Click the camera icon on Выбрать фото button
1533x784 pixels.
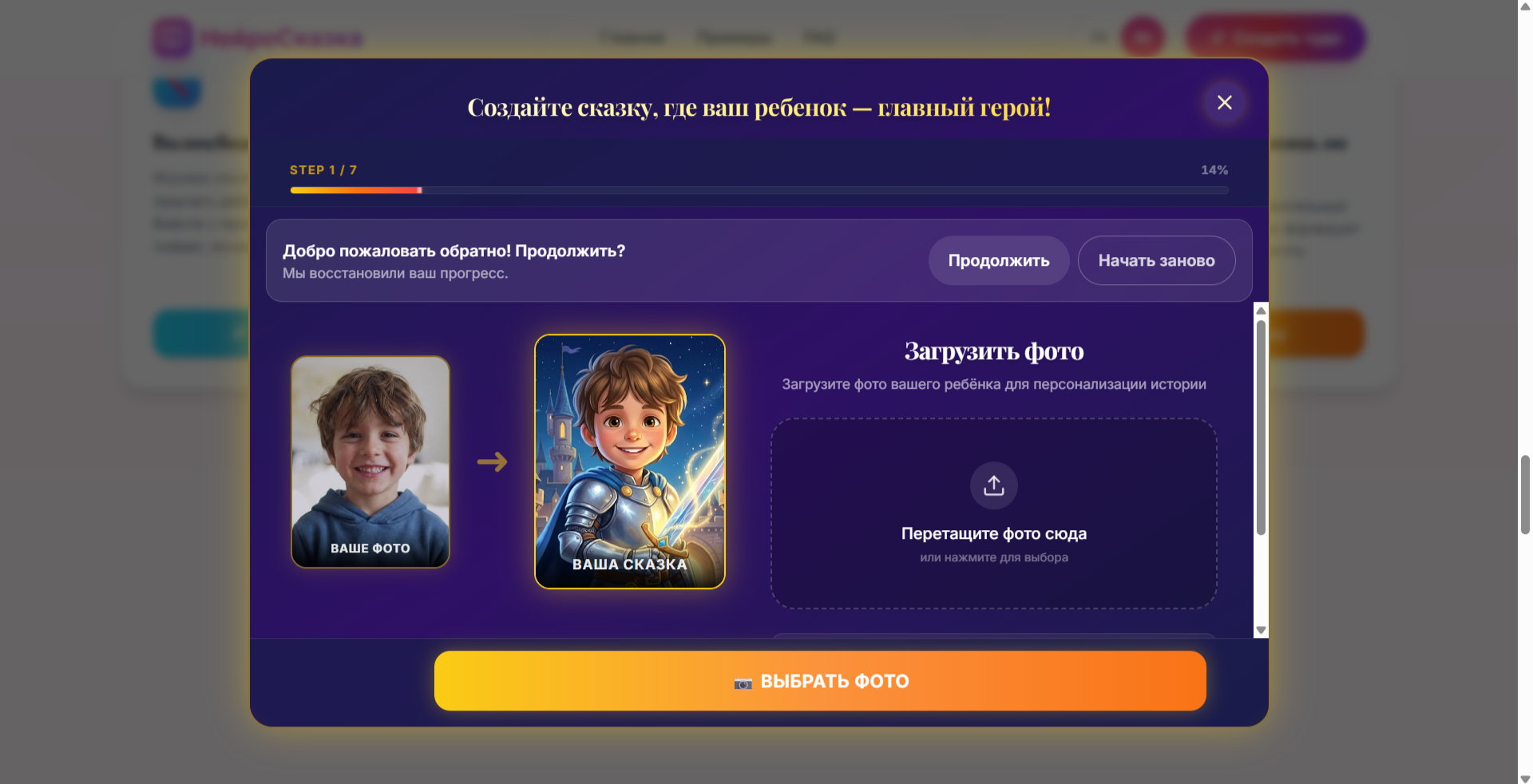pos(743,683)
